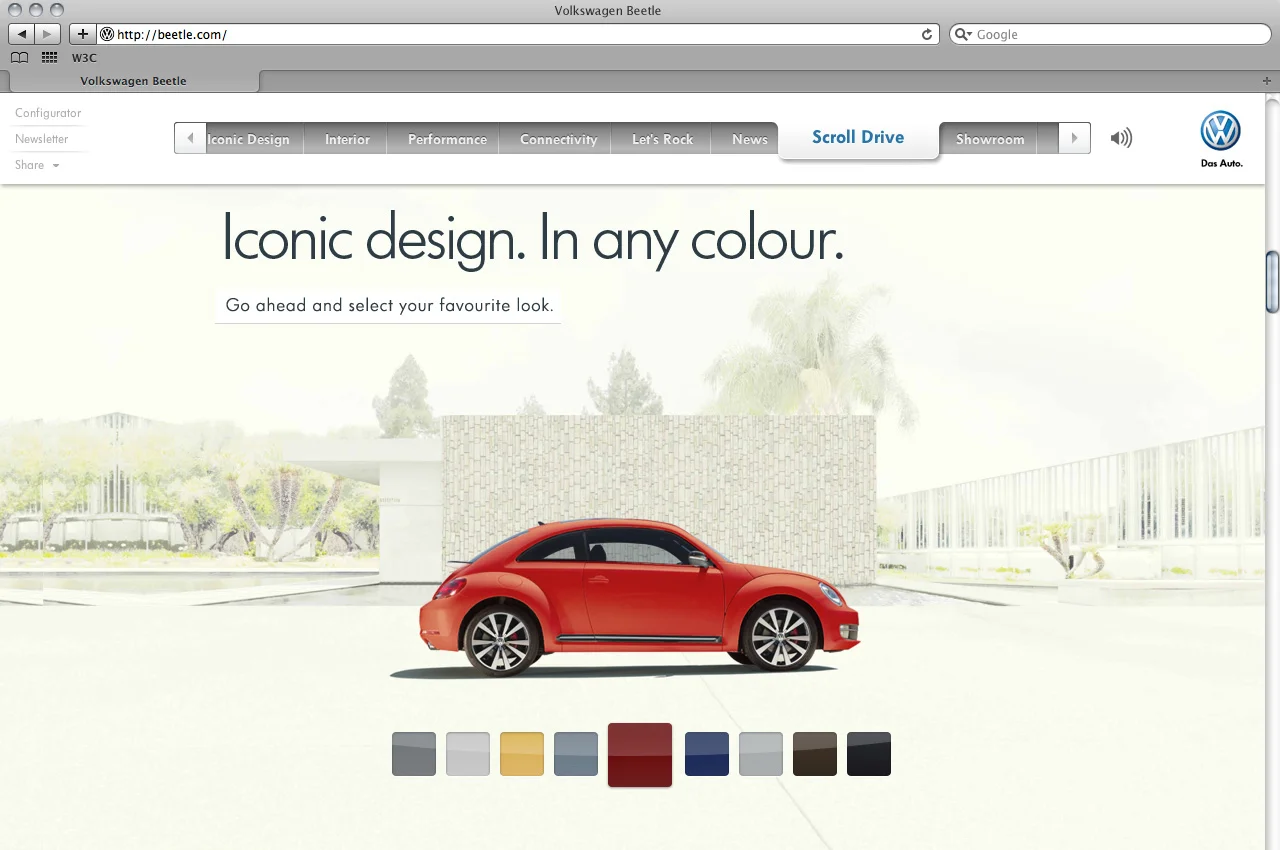
Task: Add bookmark with the plus button
Action: [x=82, y=34]
